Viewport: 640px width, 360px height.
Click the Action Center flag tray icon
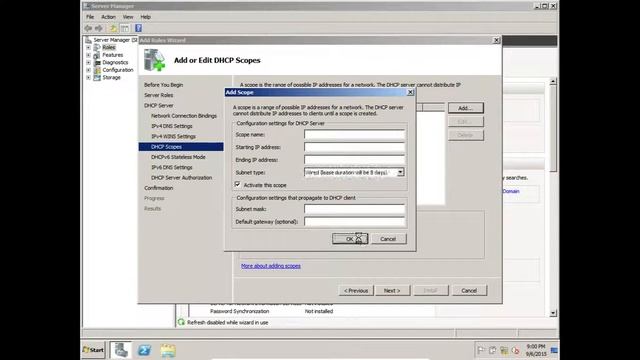(x=481, y=350)
